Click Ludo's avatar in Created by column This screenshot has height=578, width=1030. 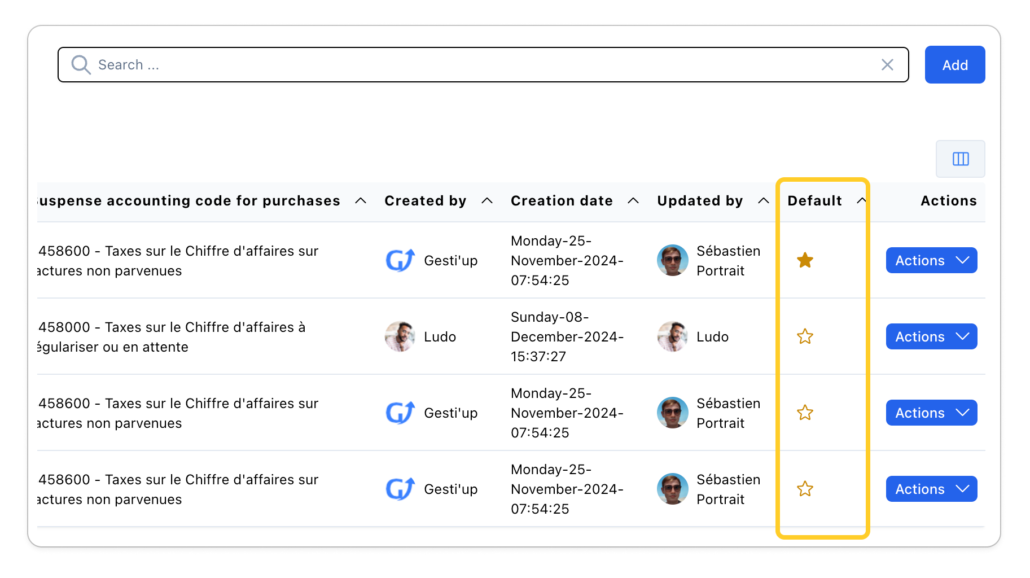[400, 337]
